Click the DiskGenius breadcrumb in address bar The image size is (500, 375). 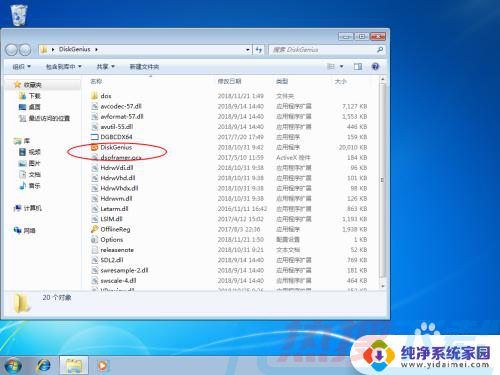point(75,49)
